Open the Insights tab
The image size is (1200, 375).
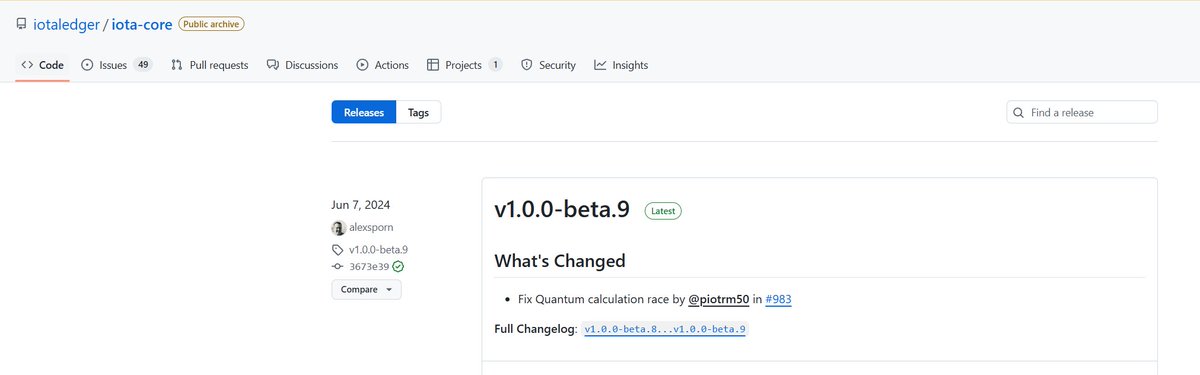[621, 65]
